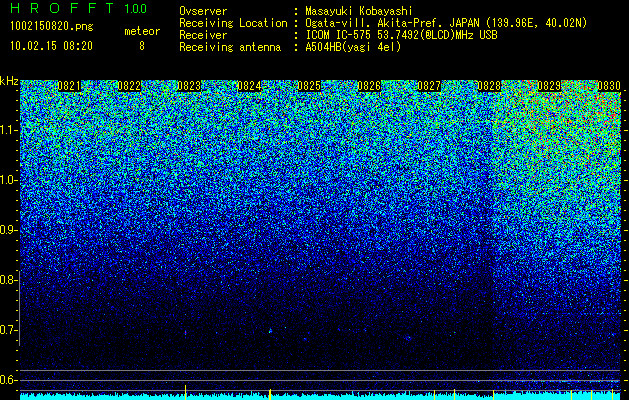Click the 0.6 frequency axis label

[x=7, y=380]
